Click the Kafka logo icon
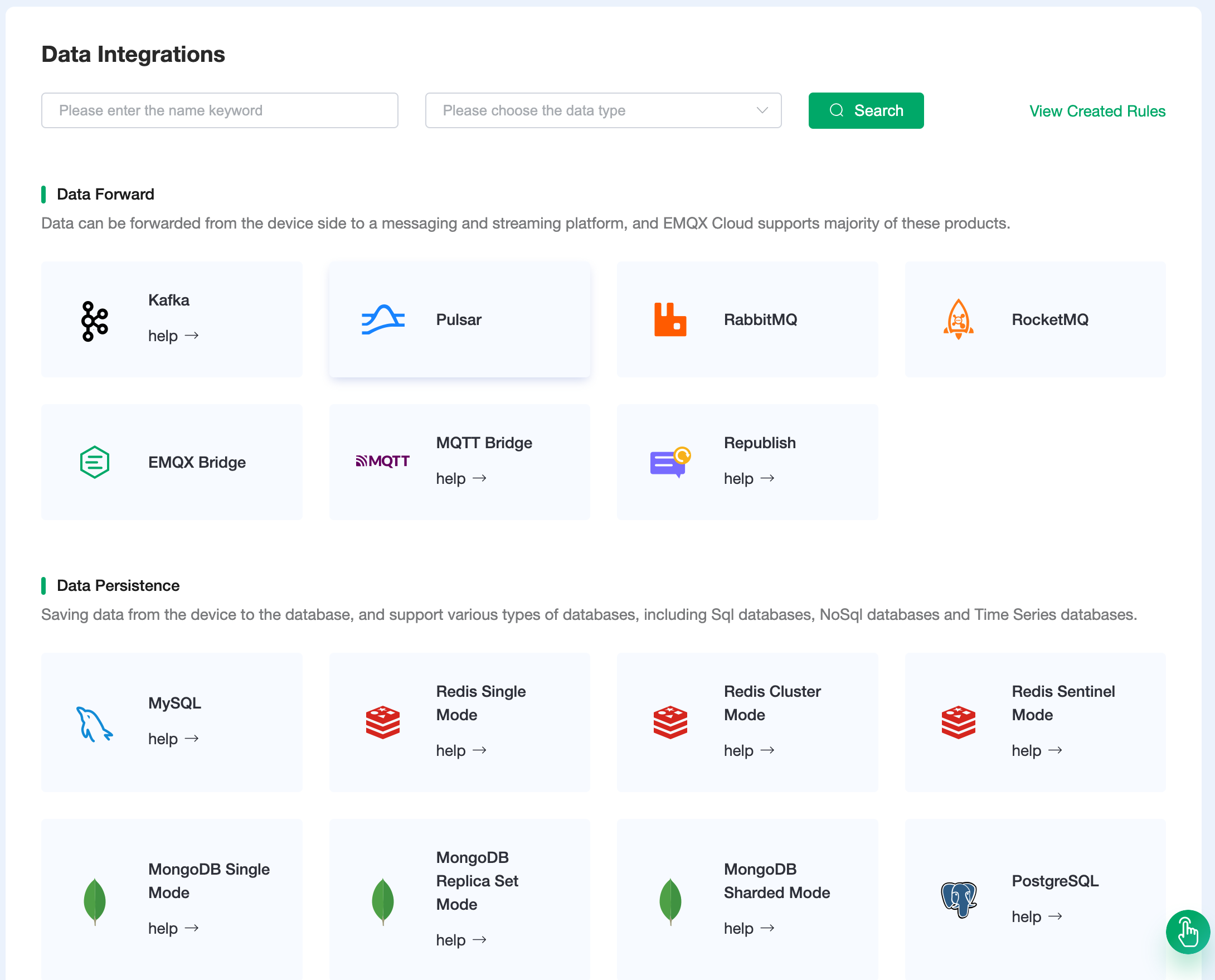 (94, 321)
